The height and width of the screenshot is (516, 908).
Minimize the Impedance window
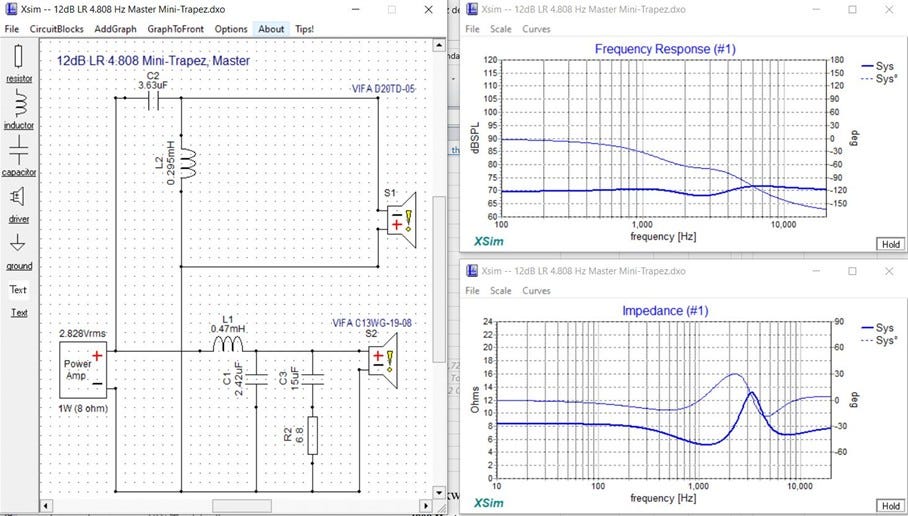point(817,272)
